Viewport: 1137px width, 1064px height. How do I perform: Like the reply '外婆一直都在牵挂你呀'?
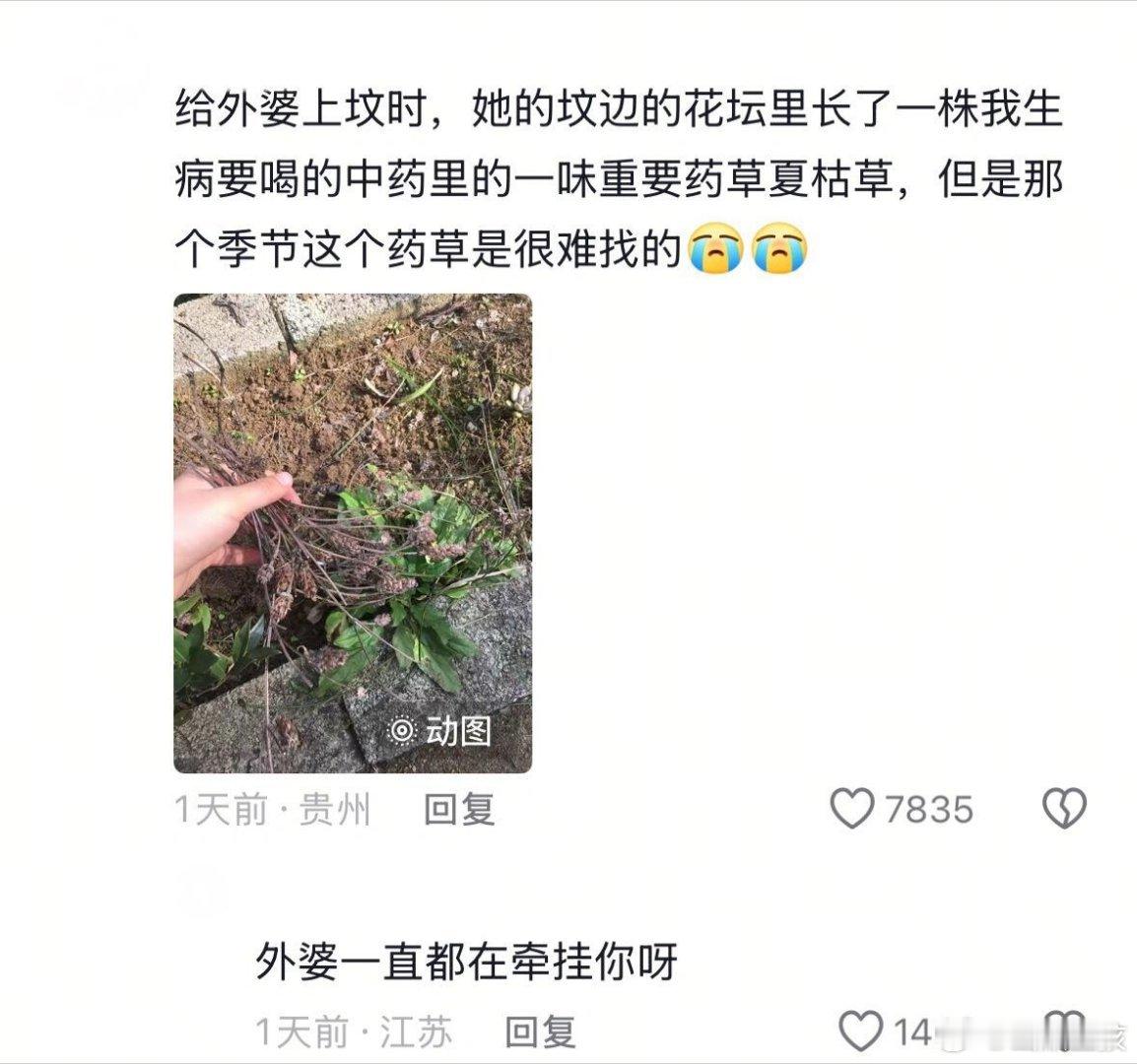pyautogui.click(x=861, y=1031)
